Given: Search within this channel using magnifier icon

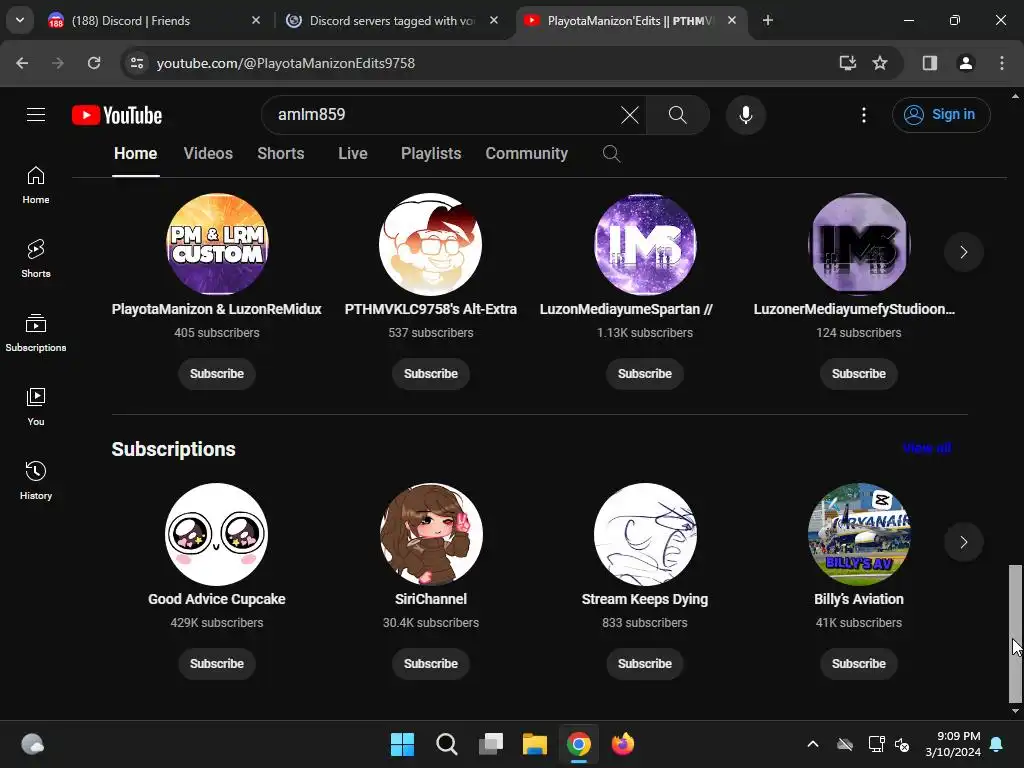Looking at the screenshot, I should [x=611, y=153].
